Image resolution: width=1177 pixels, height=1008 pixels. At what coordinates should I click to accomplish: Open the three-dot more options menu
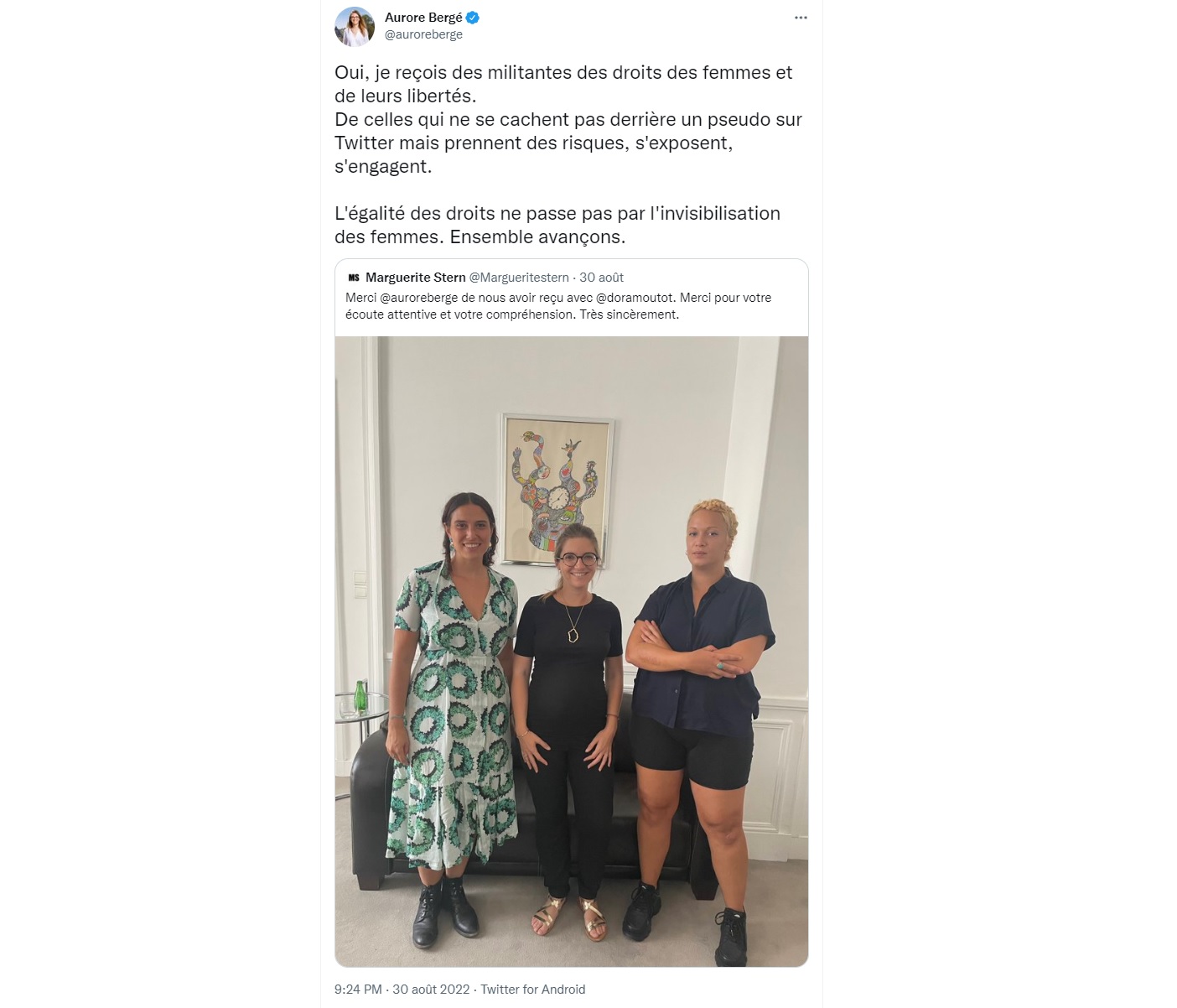point(801,18)
